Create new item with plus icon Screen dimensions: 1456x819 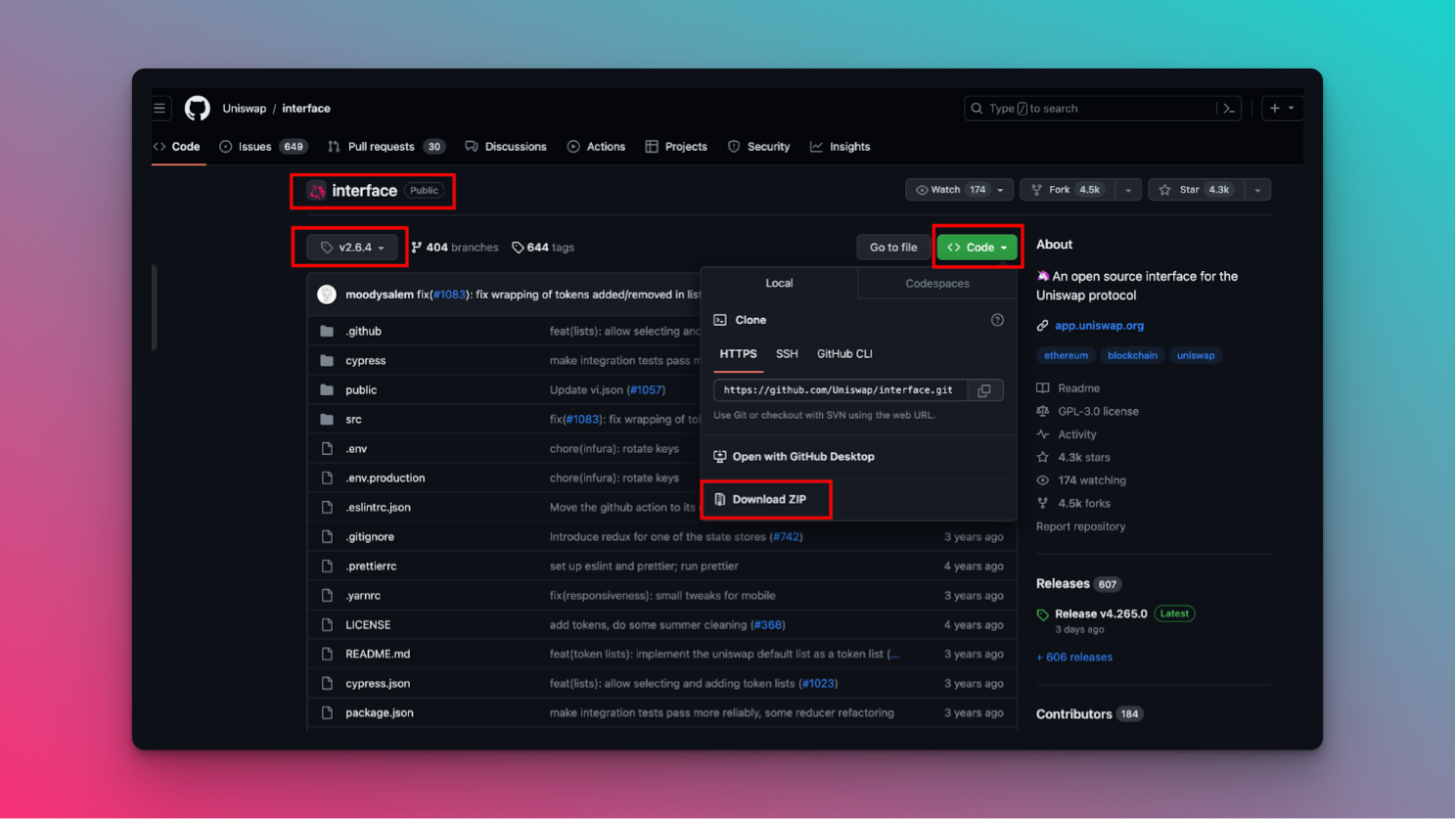tap(1282, 109)
